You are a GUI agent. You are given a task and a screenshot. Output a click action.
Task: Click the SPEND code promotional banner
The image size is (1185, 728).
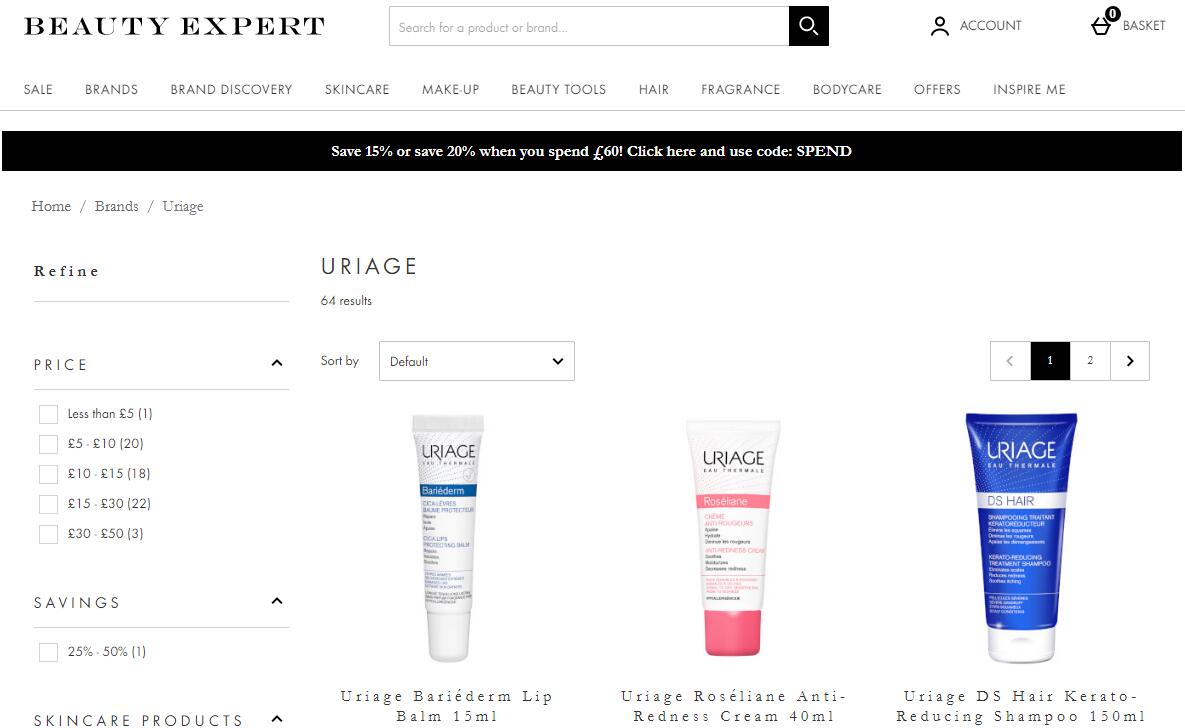(x=592, y=151)
